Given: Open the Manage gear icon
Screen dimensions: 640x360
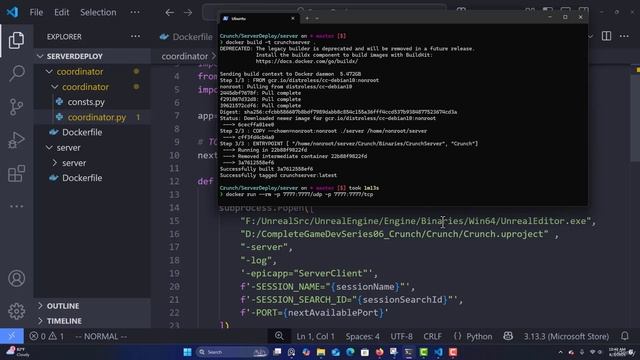Looking at the screenshot, I should (x=16, y=311).
